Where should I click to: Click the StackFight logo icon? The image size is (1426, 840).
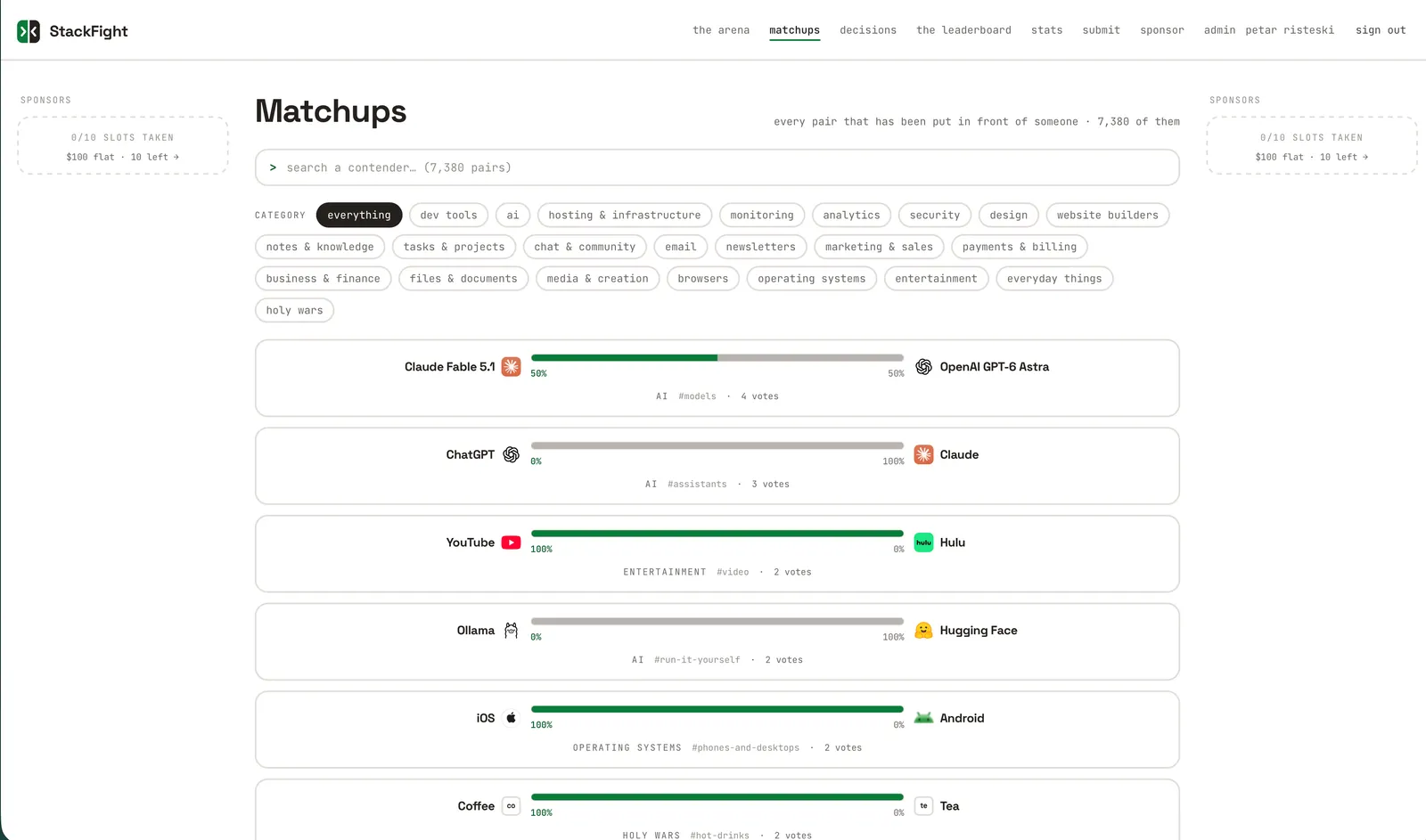(x=29, y=31)
